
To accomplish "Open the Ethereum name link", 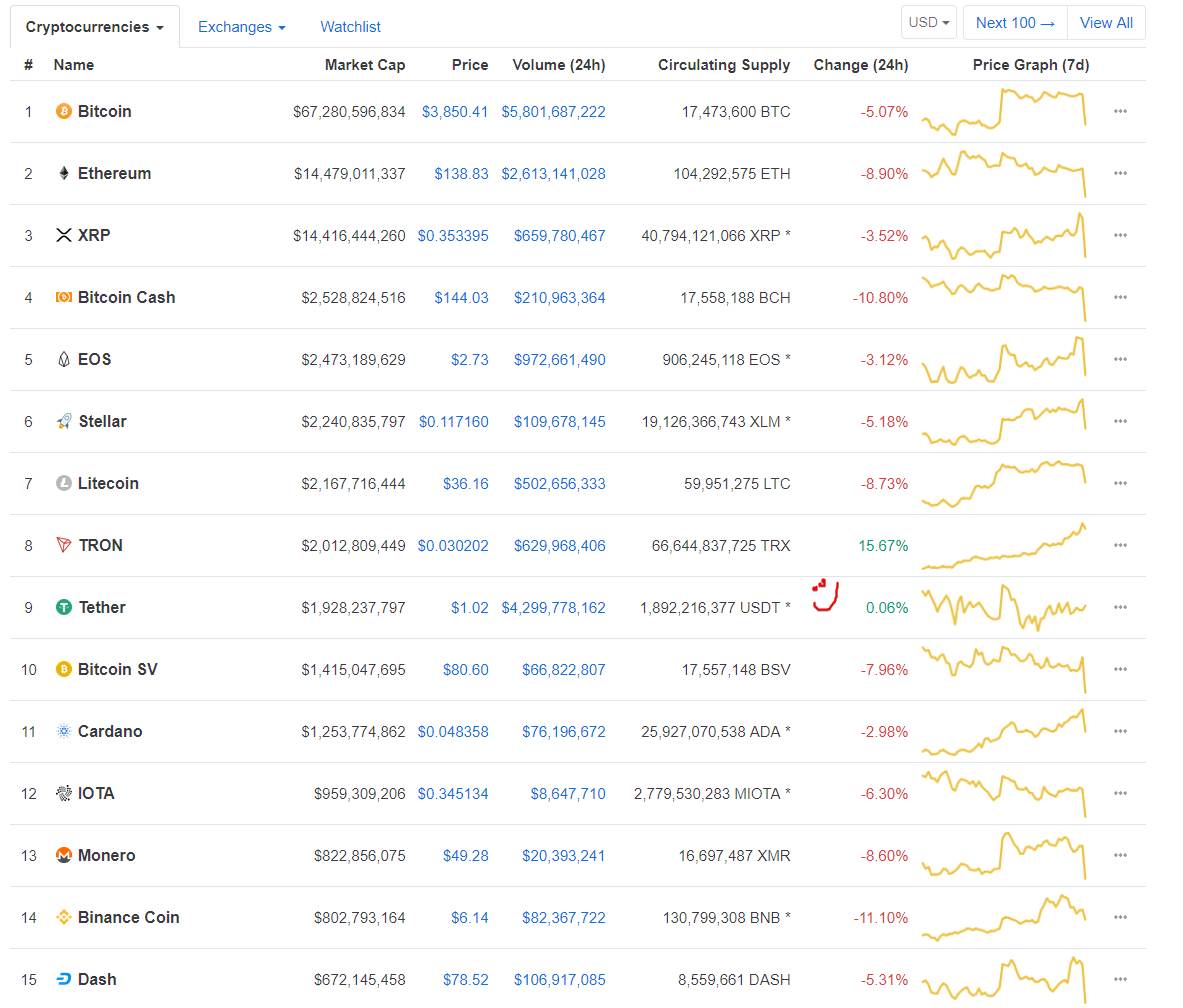I will 114,174.
